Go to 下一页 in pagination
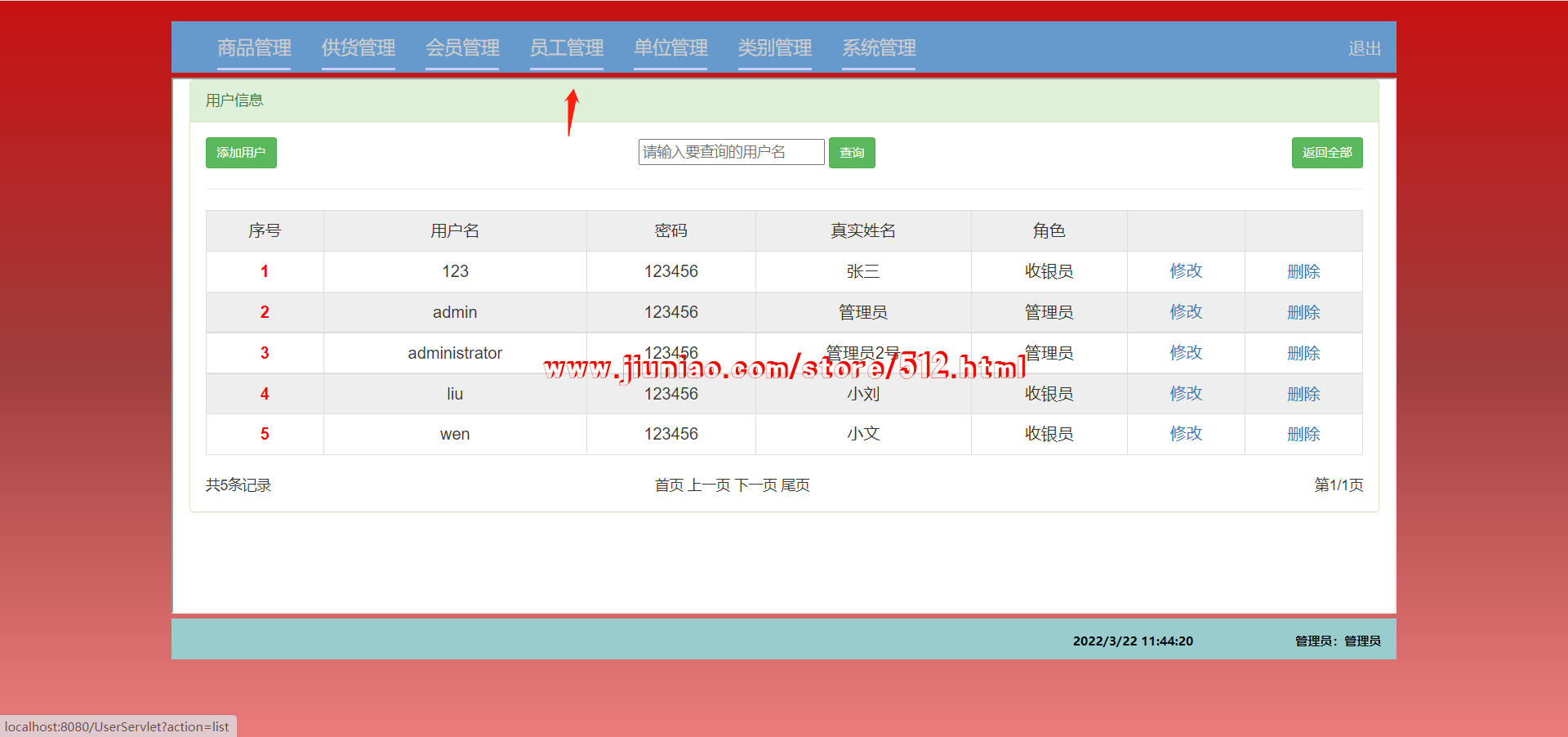This screenshot has width=1568, height=737. (755, 485)
